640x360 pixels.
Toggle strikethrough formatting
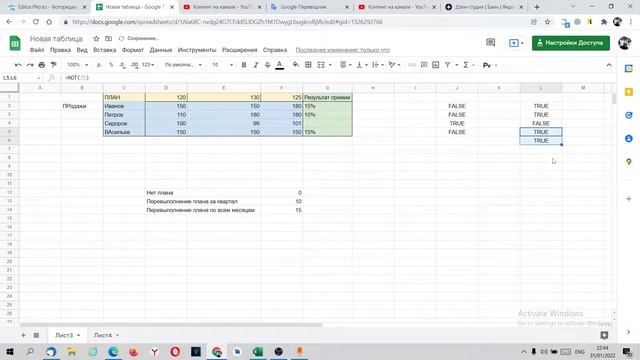[268, 65]
